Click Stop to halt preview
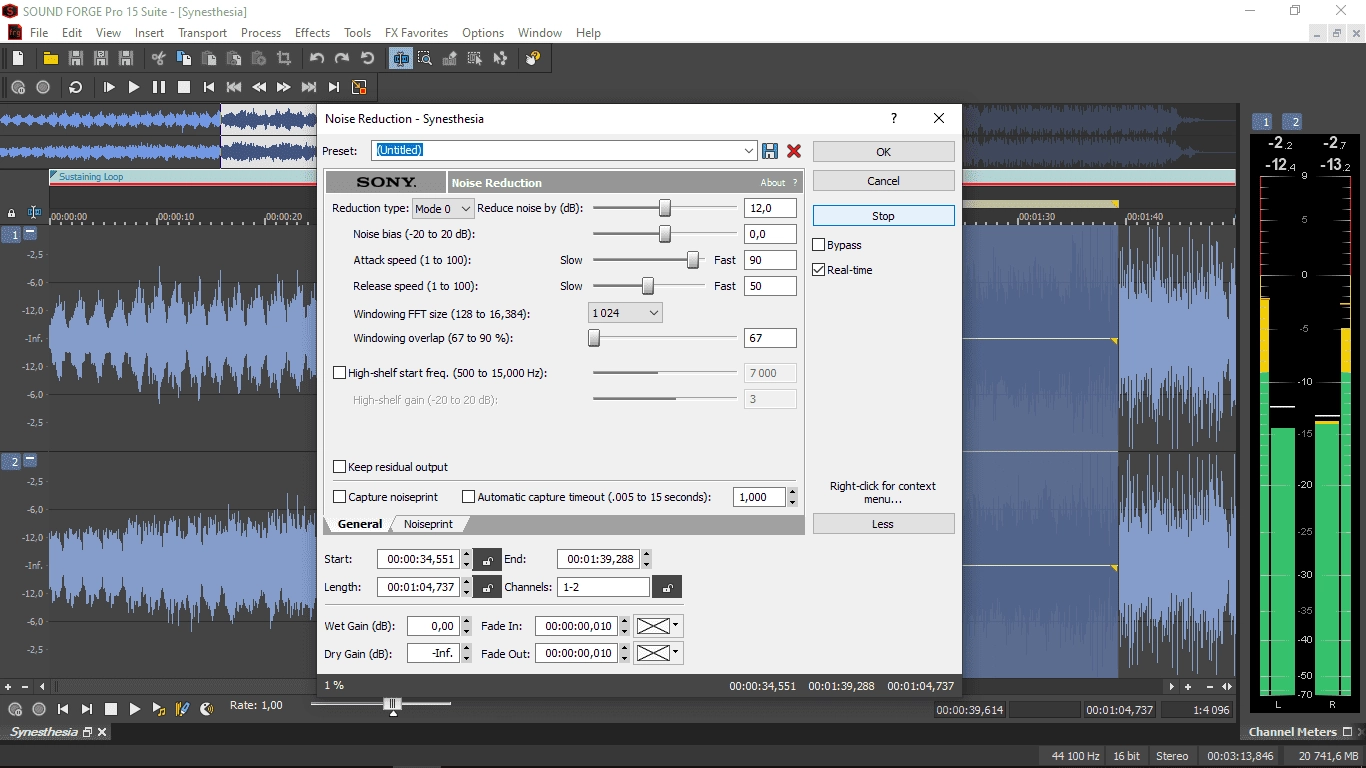The image size is (1366, 768). point(883,216)
